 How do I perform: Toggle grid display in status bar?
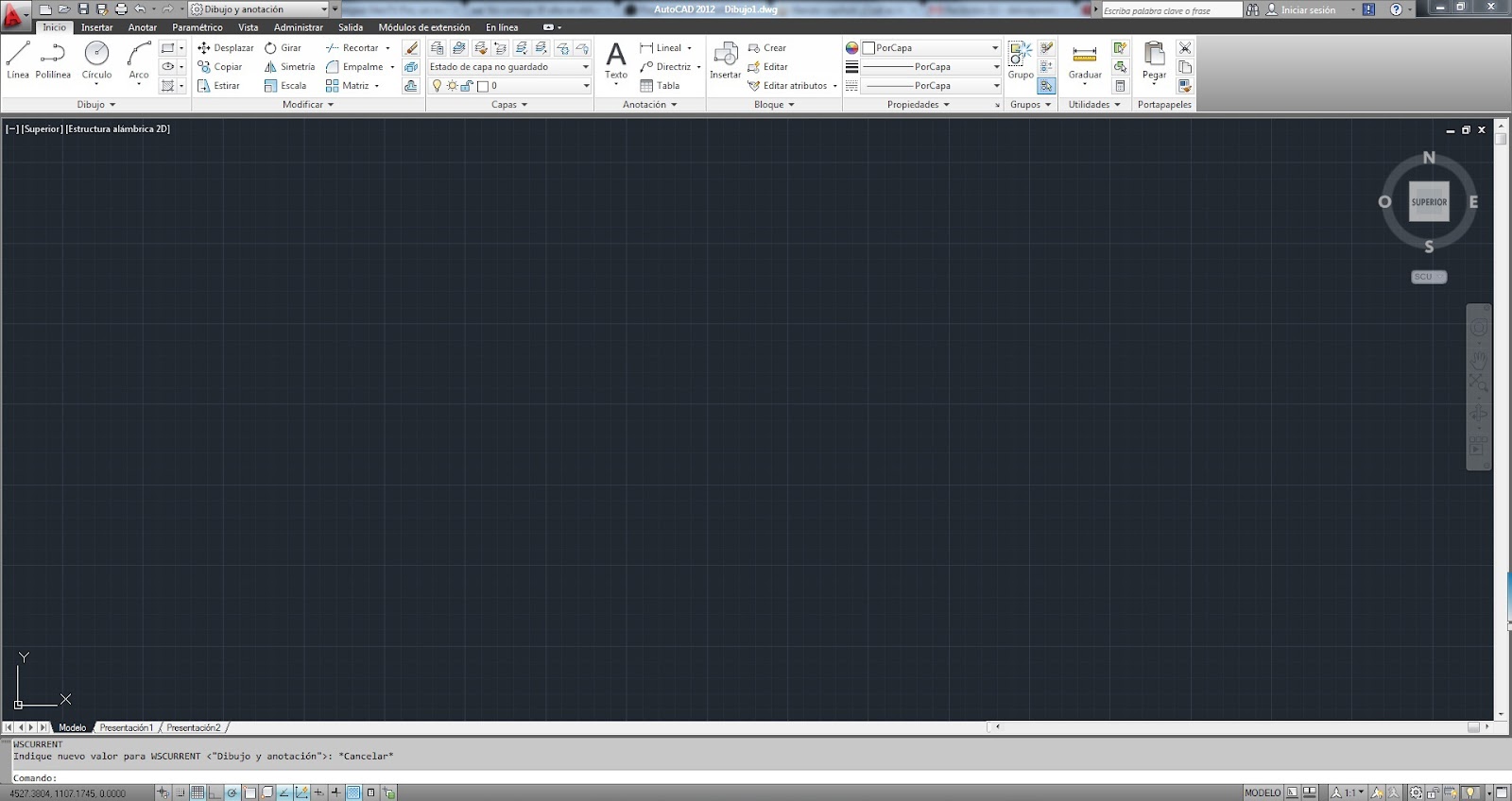pyautogui.click(x=198, y=792)
